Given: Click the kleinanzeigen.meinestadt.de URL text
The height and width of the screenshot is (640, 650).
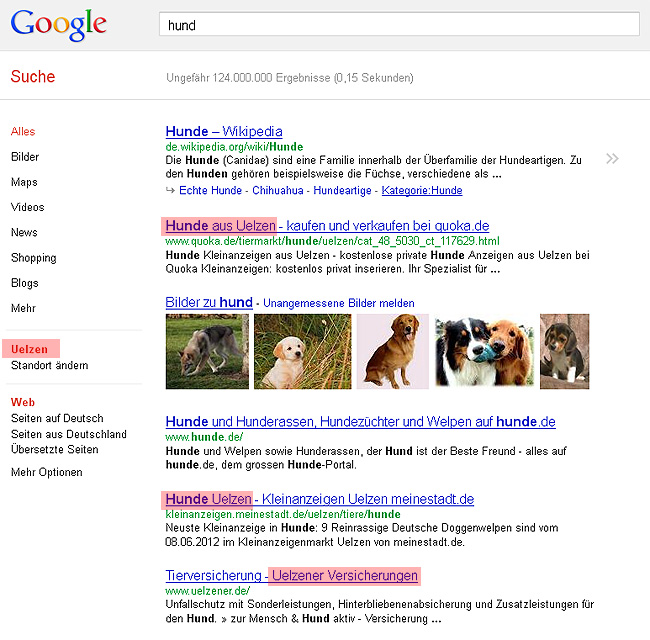Looking at the screenshot, I should (x=283, y=514).
